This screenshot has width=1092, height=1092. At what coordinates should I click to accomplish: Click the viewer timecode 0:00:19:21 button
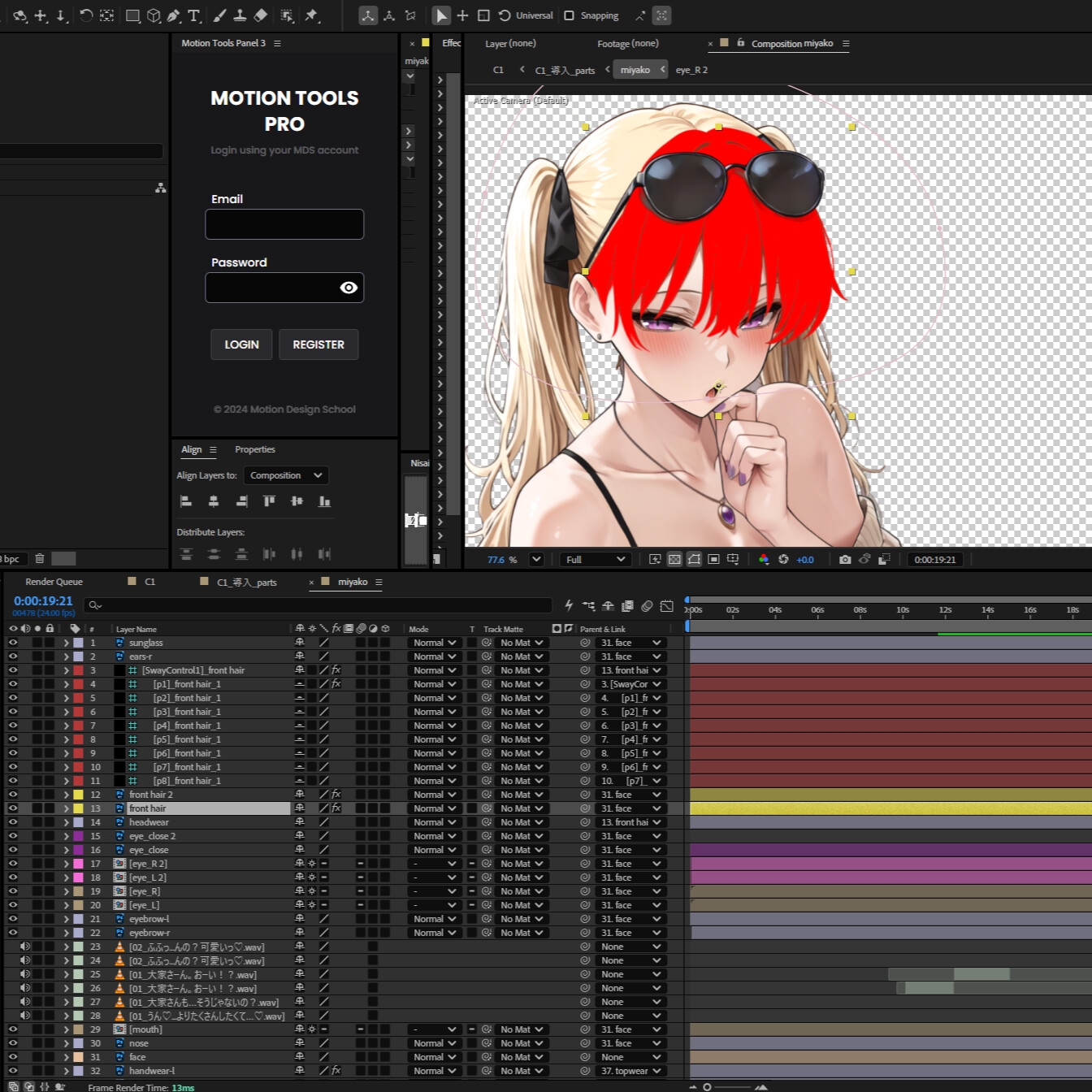point(935,559)
